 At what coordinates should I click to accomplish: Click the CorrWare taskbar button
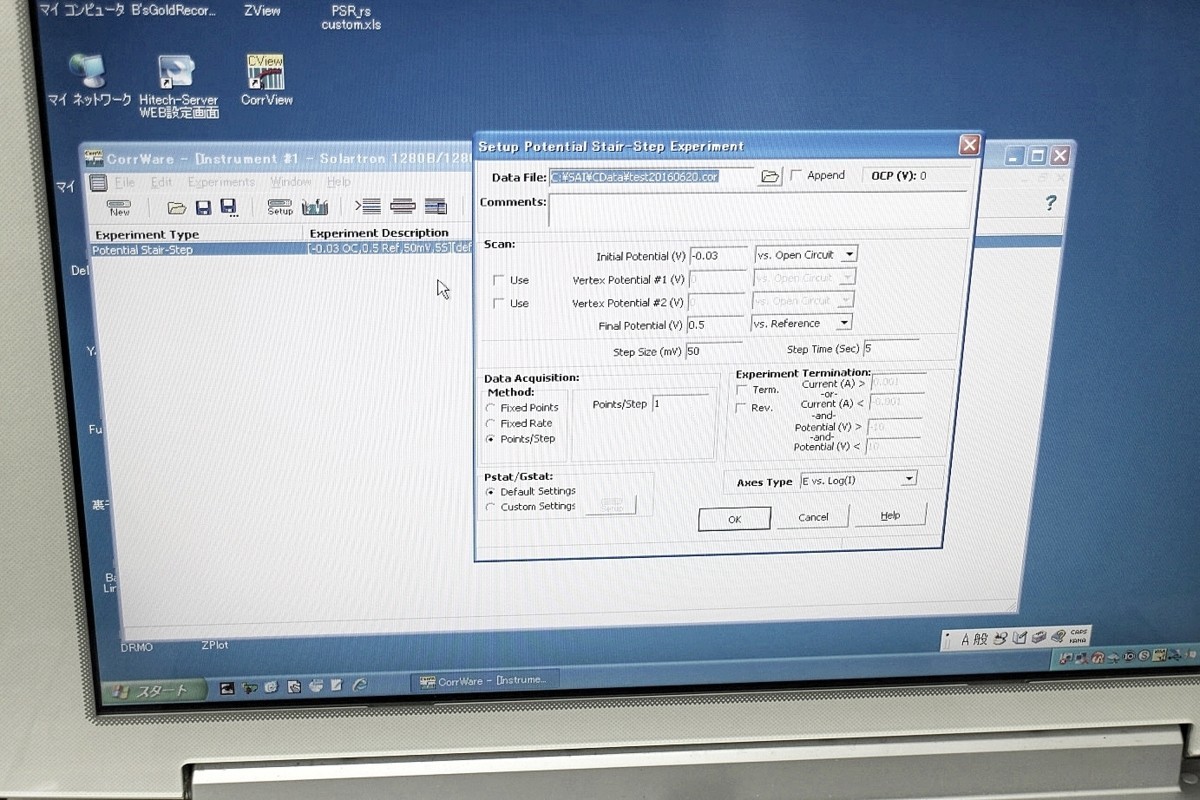click(484, 681)
